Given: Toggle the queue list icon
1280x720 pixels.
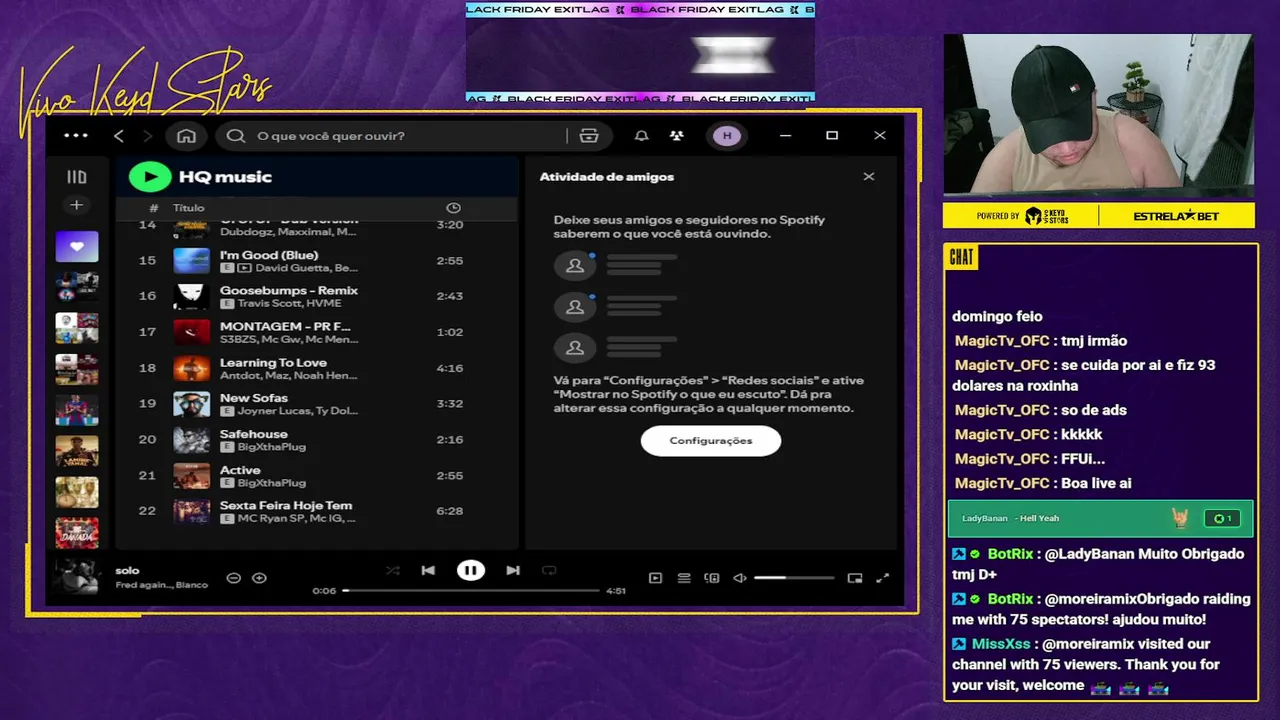Looking at the screenshot, I should tap(684, 578).
